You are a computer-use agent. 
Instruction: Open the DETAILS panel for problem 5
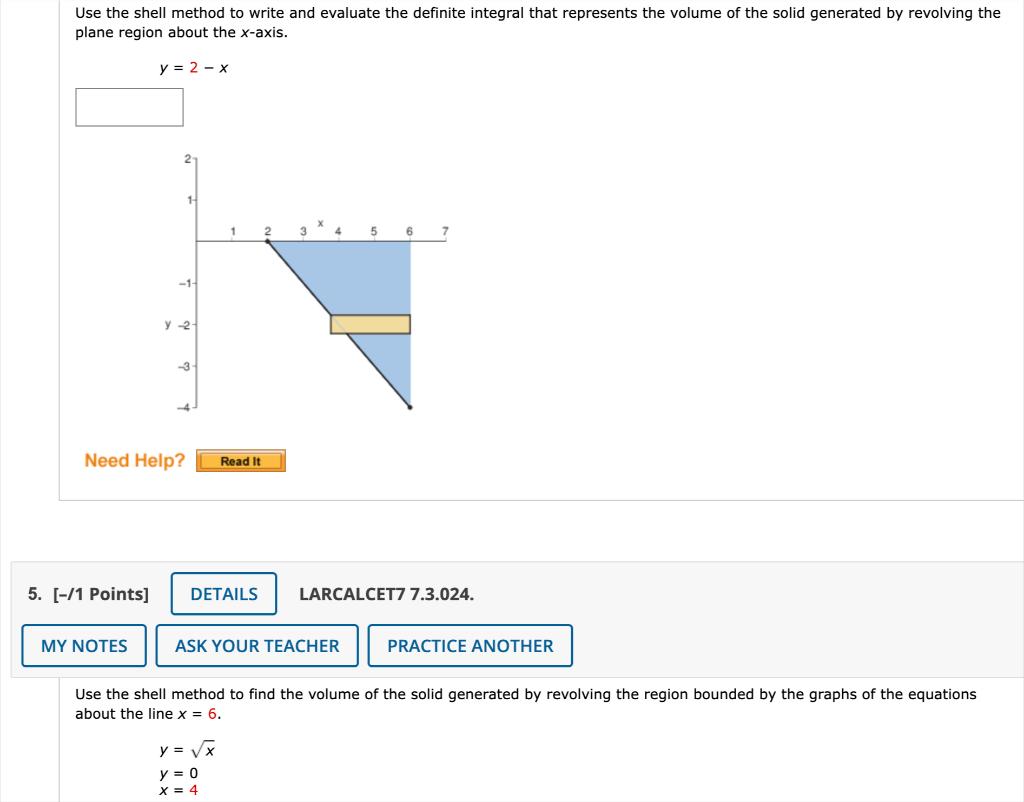[223, 594]
